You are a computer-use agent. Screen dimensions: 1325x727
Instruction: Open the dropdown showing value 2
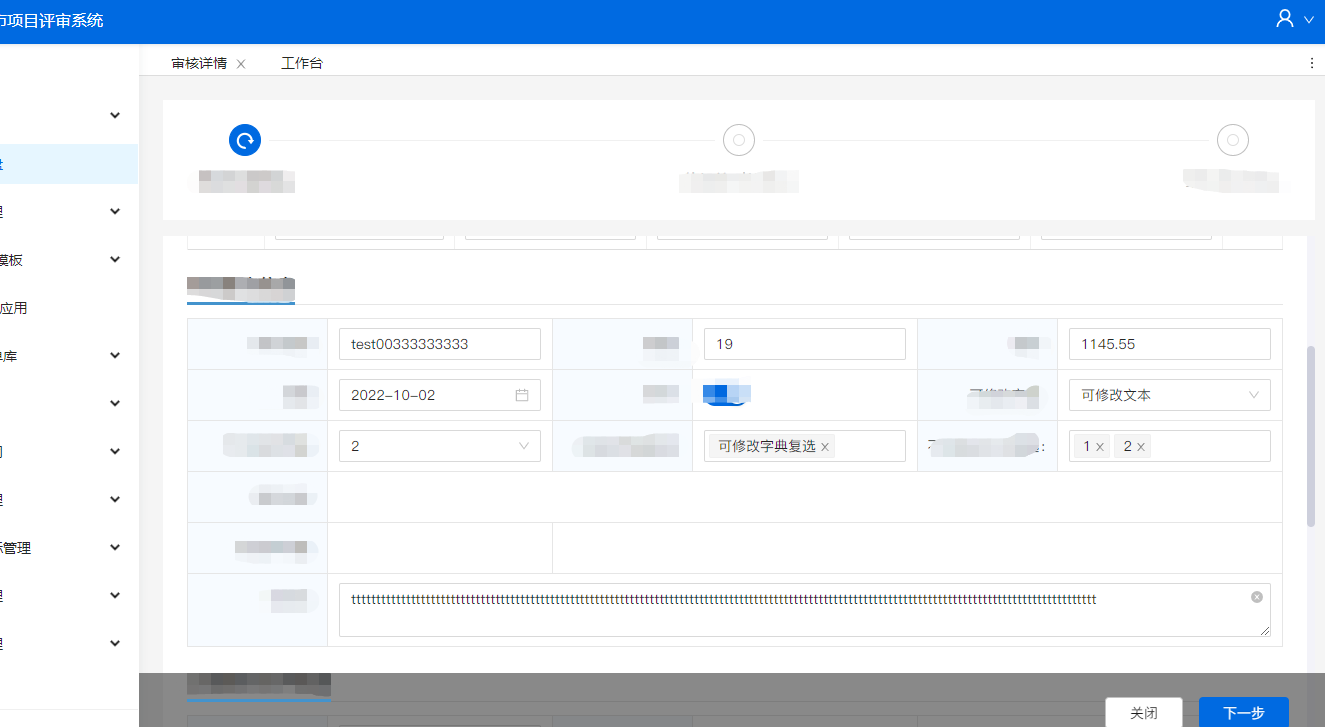coord(440,446)
